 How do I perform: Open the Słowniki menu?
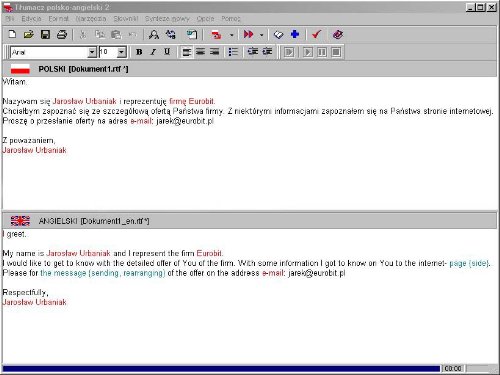tap(126, 19)
